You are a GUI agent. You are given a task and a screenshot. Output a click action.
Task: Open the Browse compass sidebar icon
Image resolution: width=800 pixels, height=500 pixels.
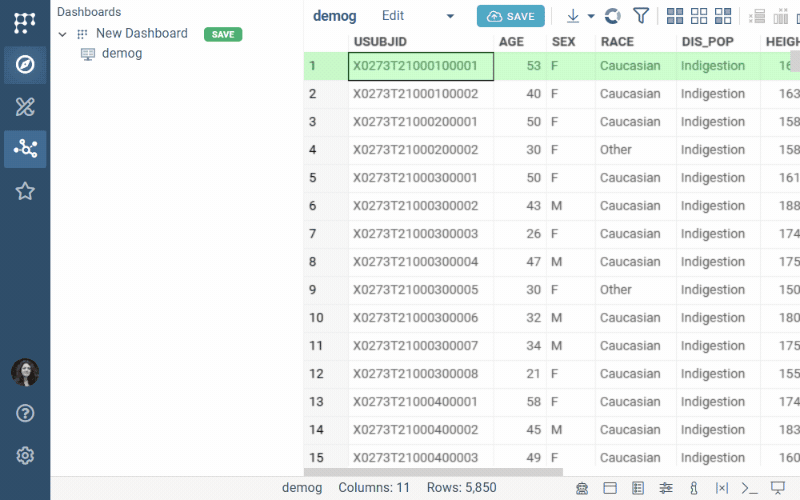point(25,65)
